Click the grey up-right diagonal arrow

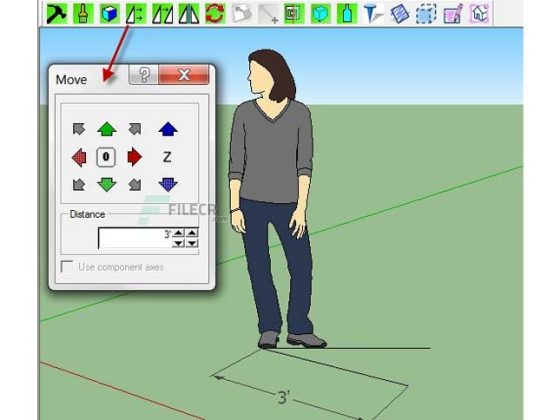click(x=135, y=129)
